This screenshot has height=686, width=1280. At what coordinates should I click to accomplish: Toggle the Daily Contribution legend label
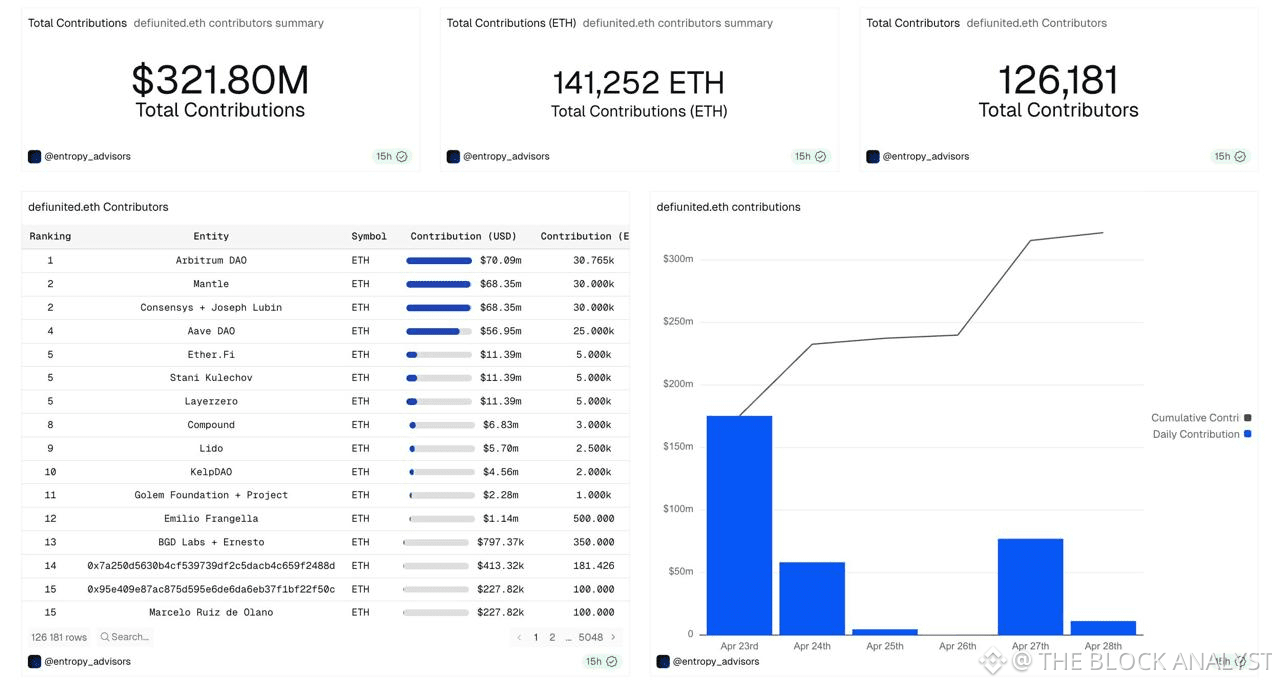1196,434
